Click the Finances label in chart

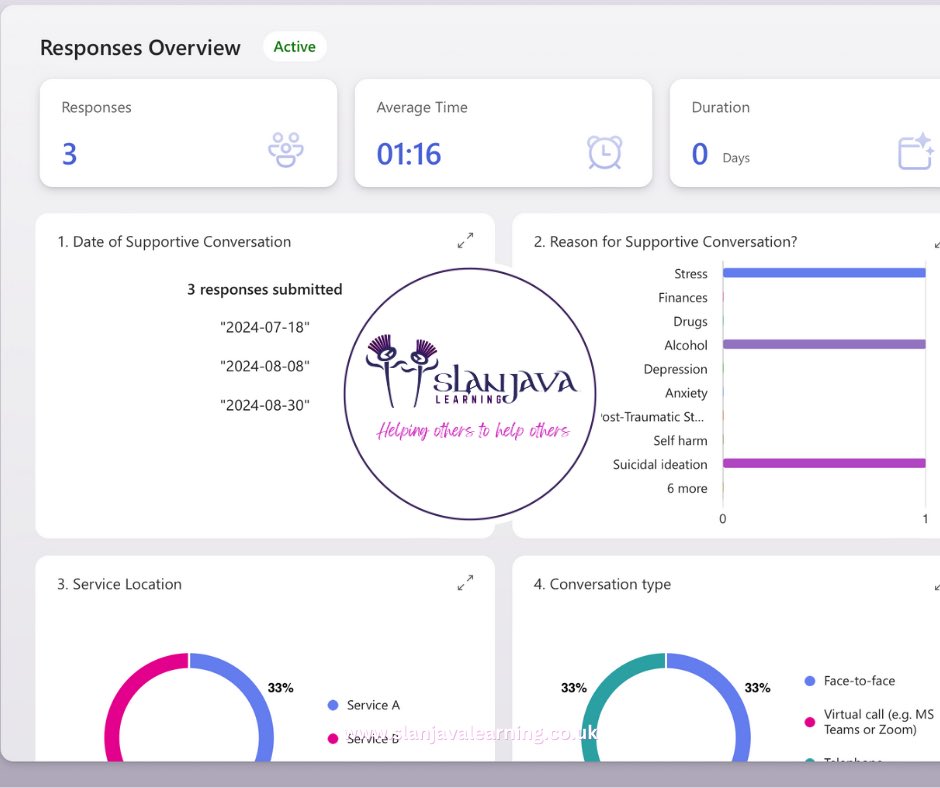[683, 298]
